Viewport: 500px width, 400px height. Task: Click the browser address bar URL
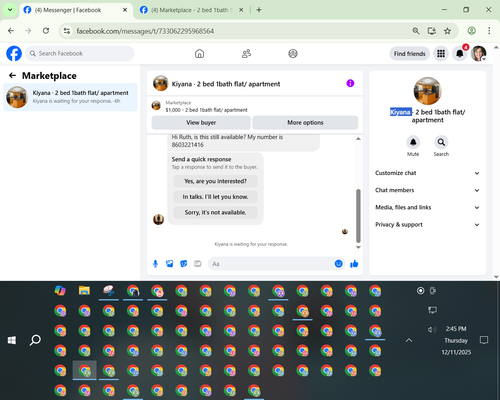tap(145, 31)
